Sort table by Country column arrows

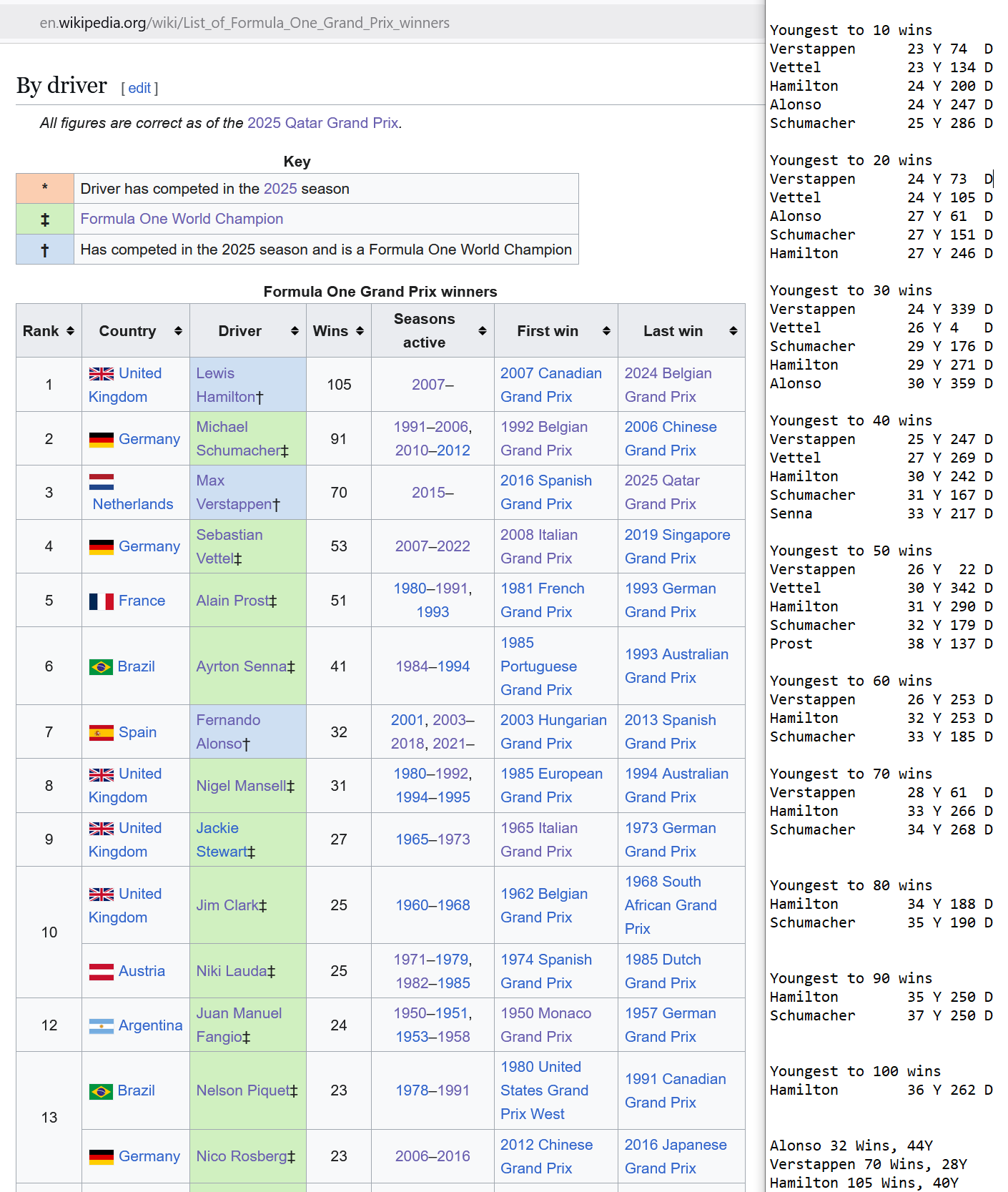pos(178,331)
